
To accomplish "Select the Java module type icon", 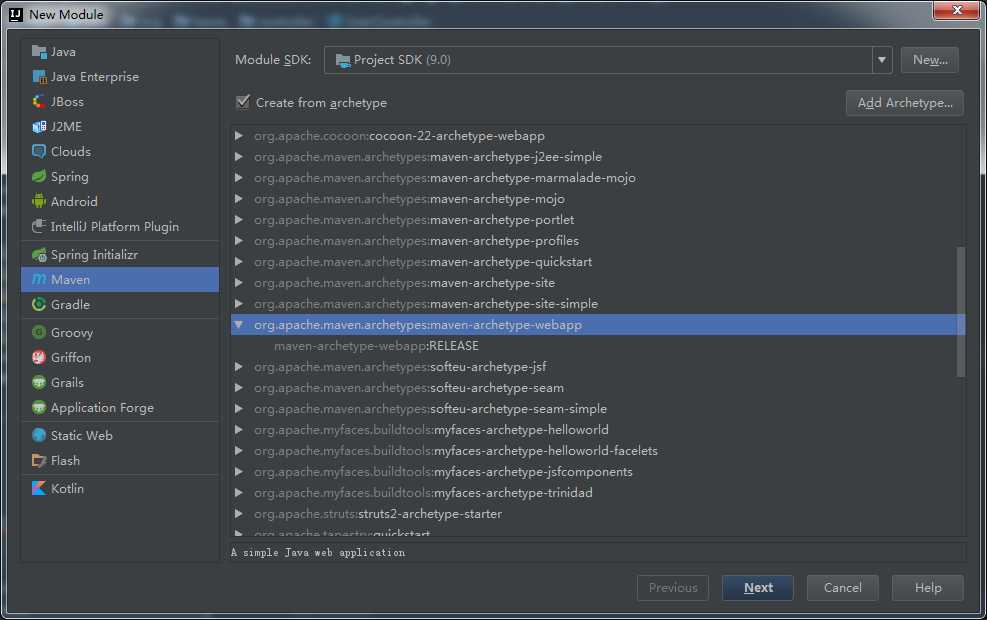I will [x=39, y=52].
